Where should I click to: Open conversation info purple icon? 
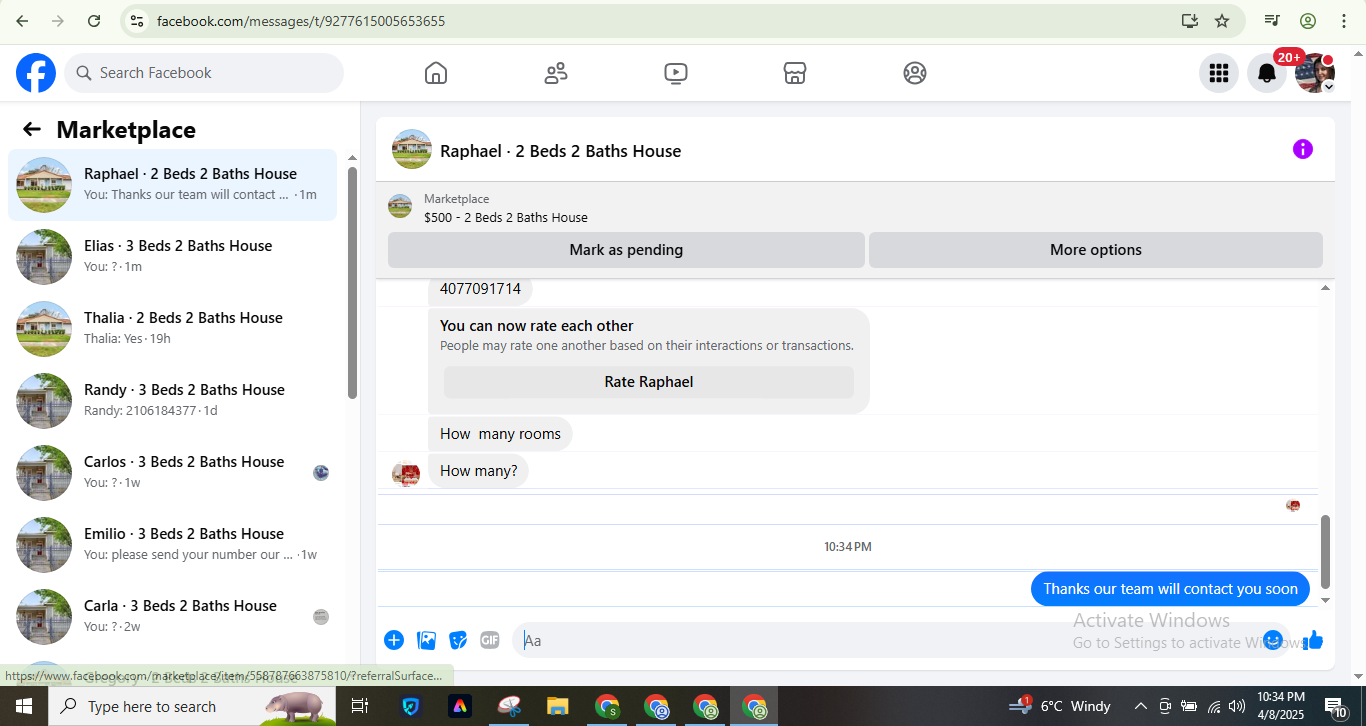[1302, 149]
